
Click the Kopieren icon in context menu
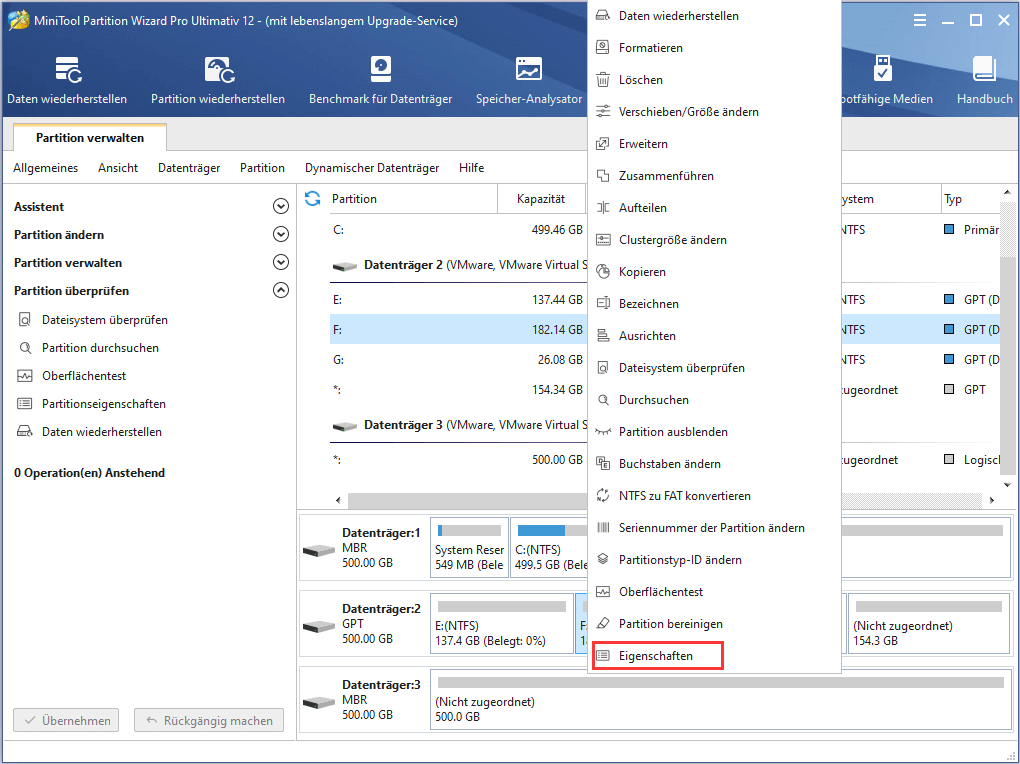[603, 271]
